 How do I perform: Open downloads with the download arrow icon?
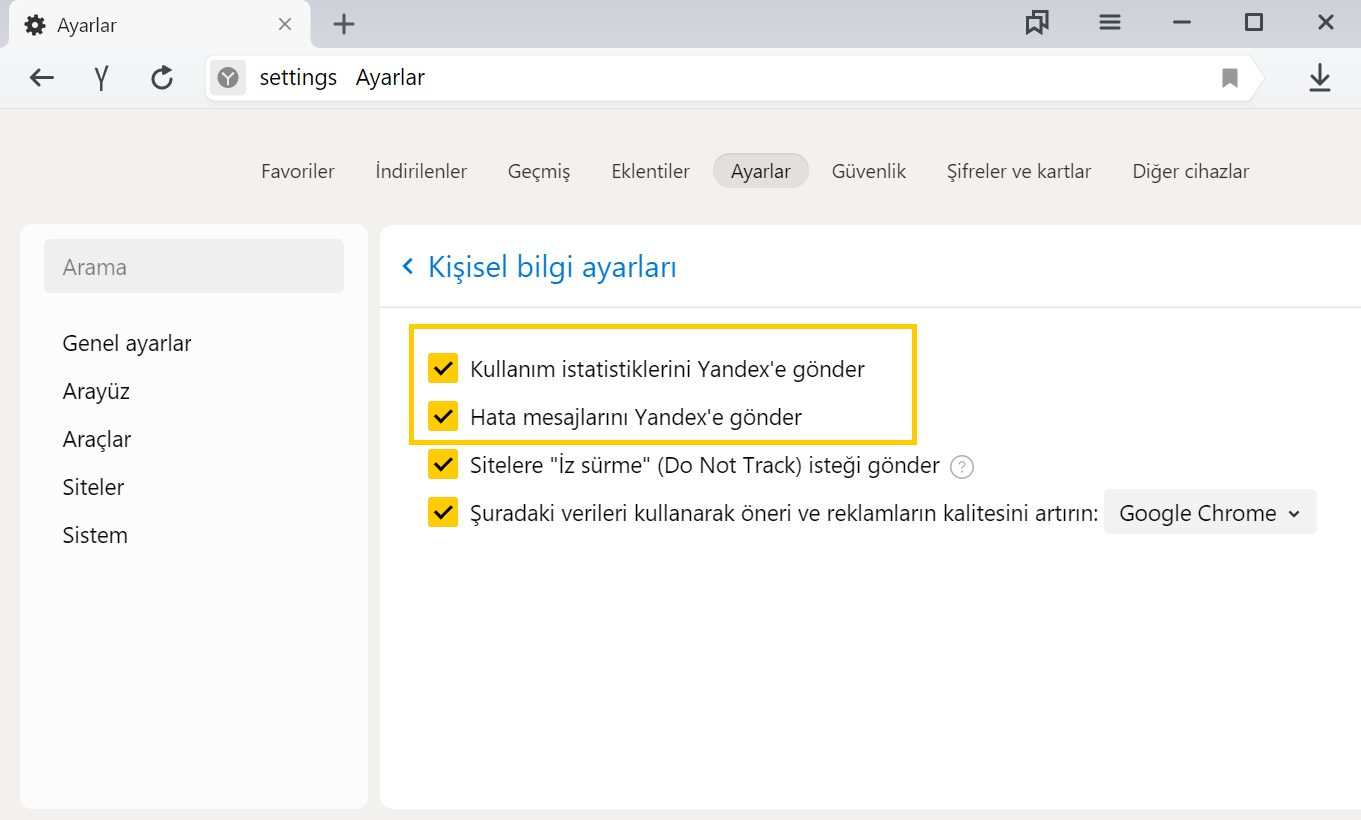pyautogui.click(x=1320, y=78)
